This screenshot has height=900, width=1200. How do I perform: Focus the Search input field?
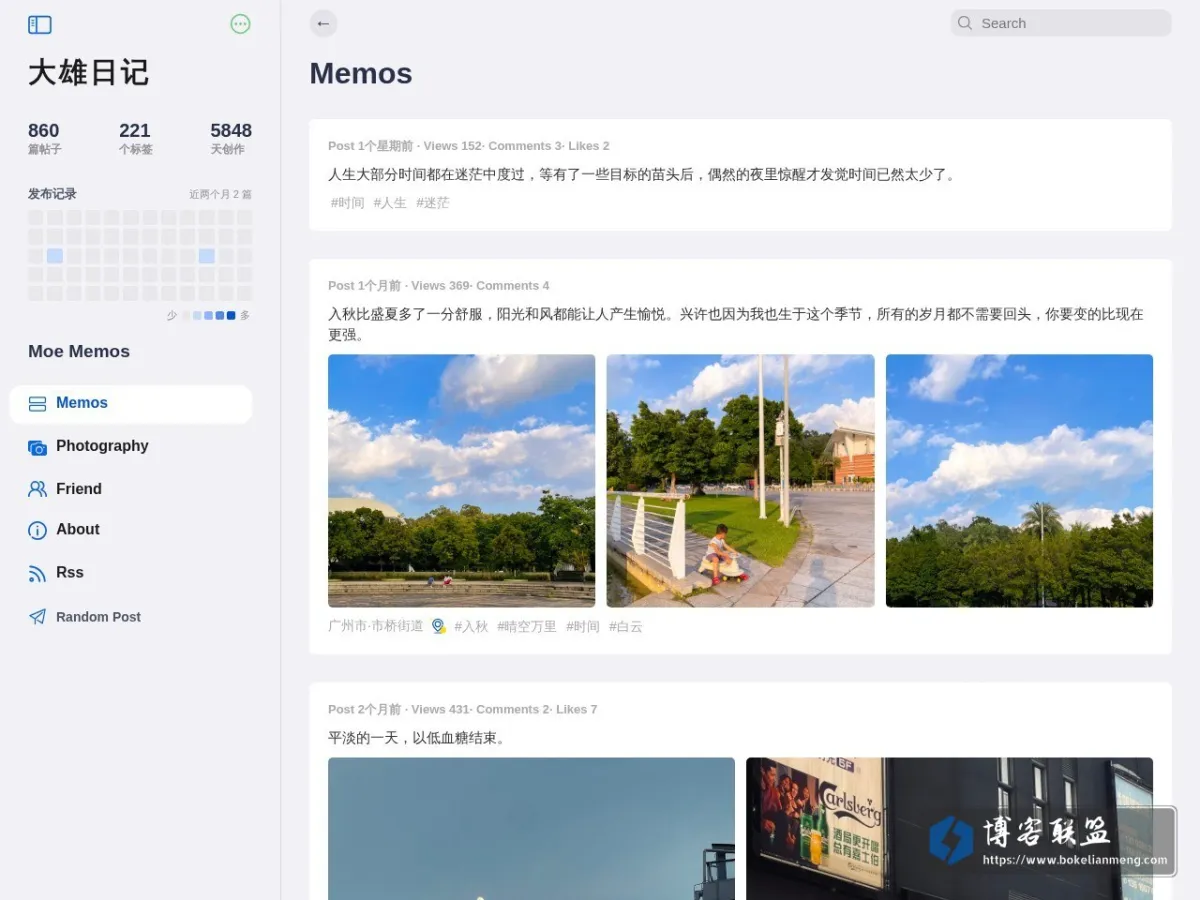(x=1061, y=23)
